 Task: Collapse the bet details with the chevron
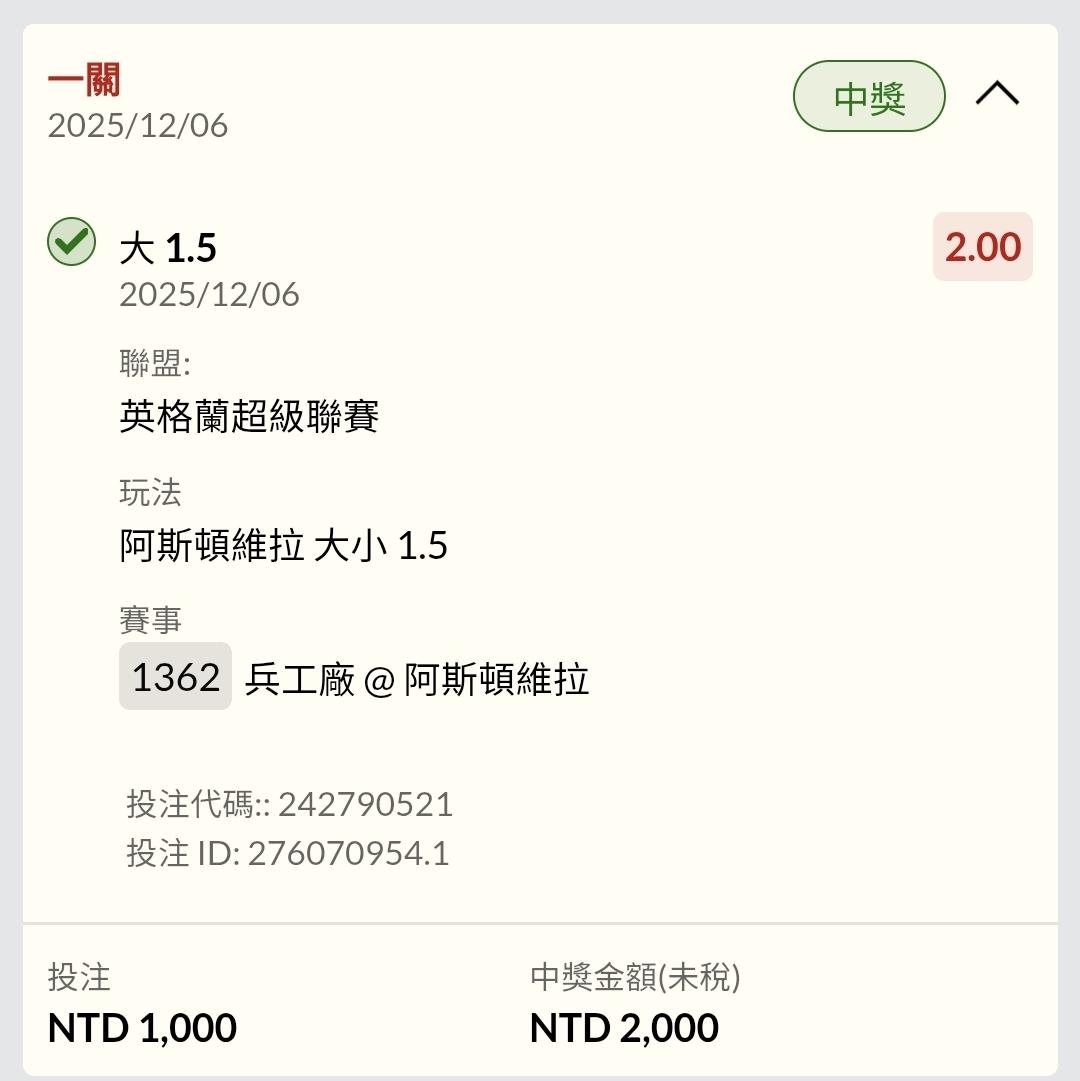[997, 95]
